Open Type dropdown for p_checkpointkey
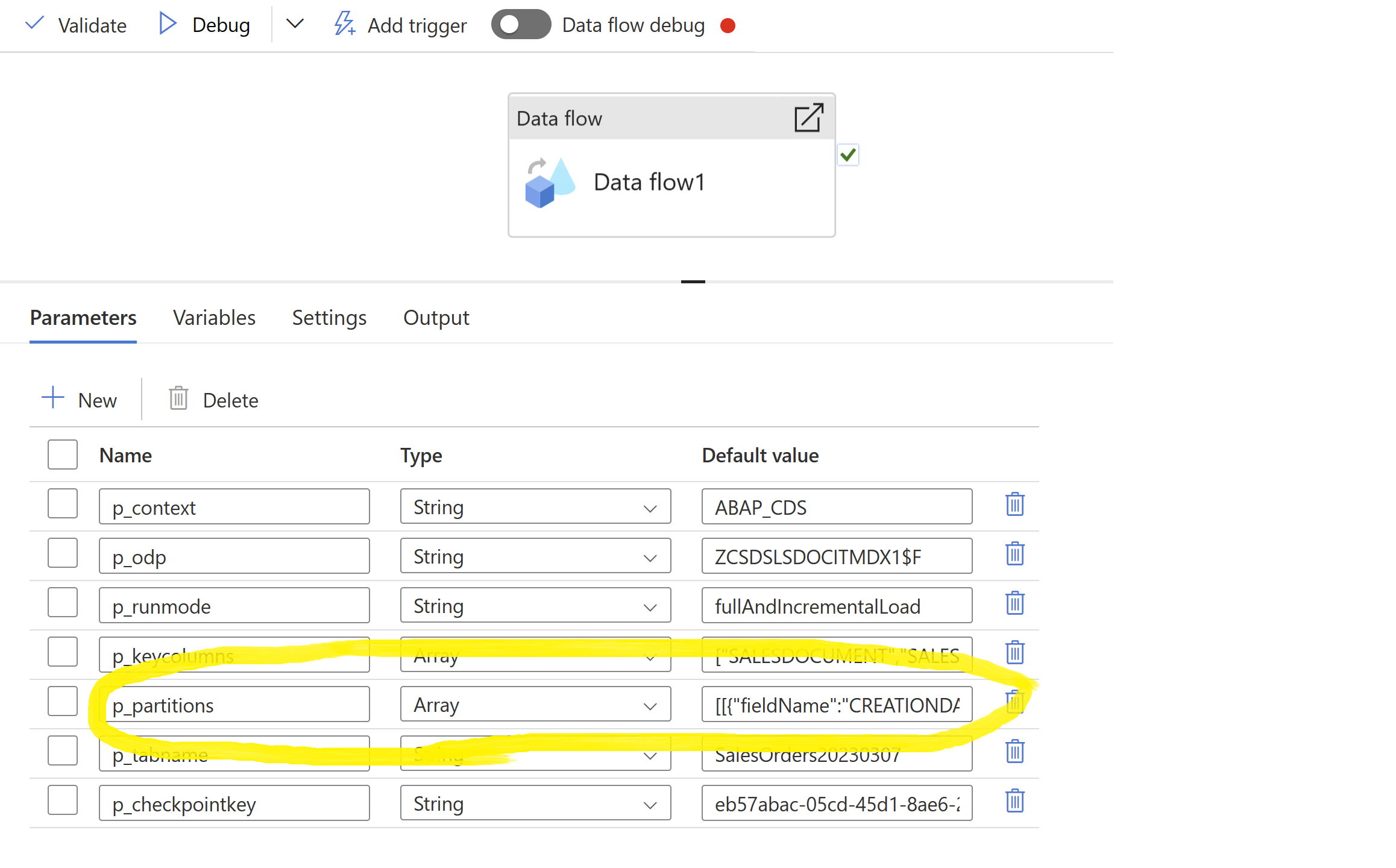Screen dimensions: 1396x868 click(535, 804)
